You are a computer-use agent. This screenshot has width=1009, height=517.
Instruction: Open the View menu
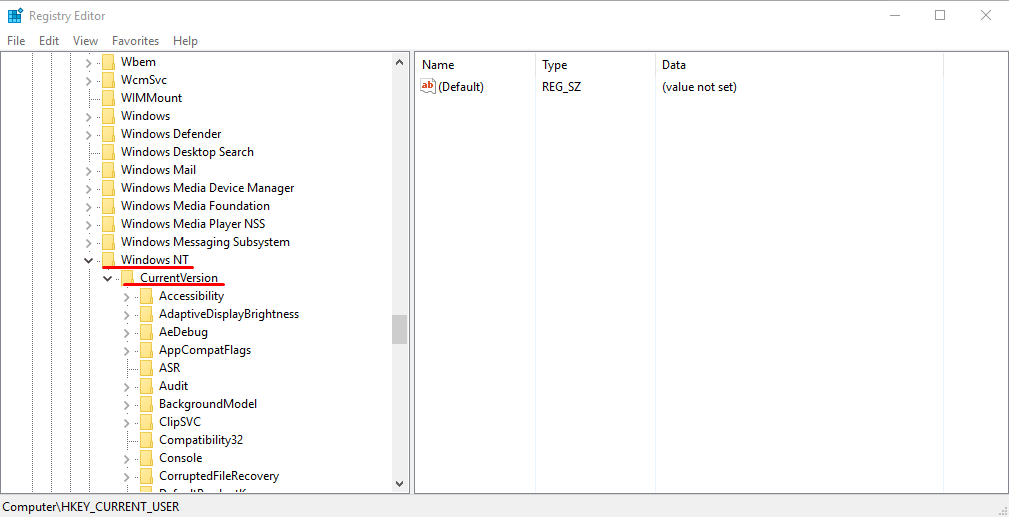[86, 41]
